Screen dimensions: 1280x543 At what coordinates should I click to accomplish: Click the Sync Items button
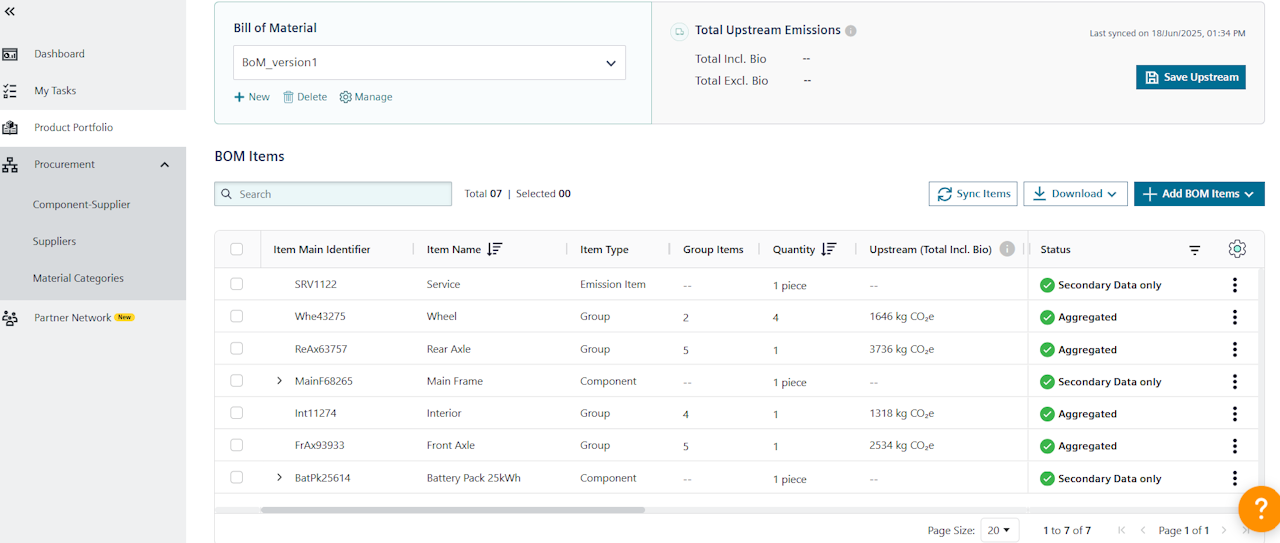[x=973, y=194]
